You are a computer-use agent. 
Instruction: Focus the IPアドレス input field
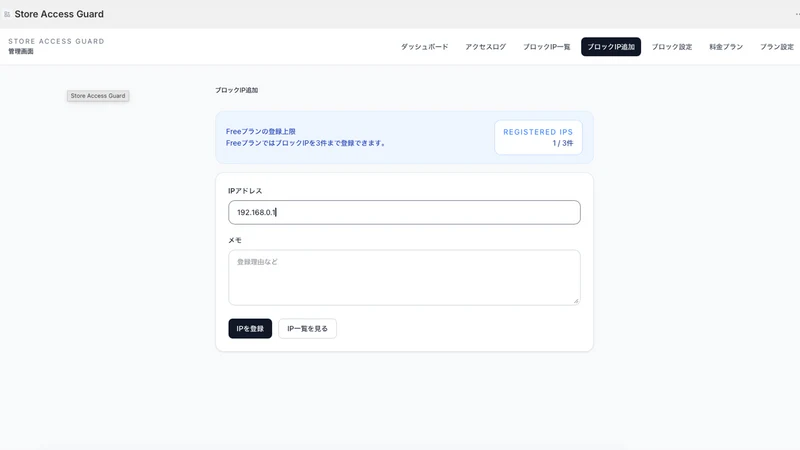[x=404, y=212]
